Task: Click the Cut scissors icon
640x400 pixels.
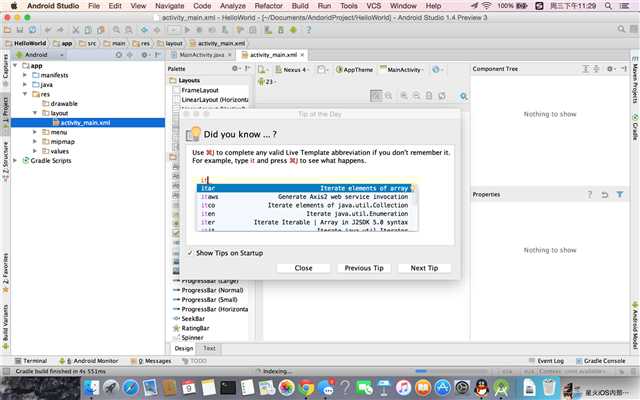Action: point(76,30)
